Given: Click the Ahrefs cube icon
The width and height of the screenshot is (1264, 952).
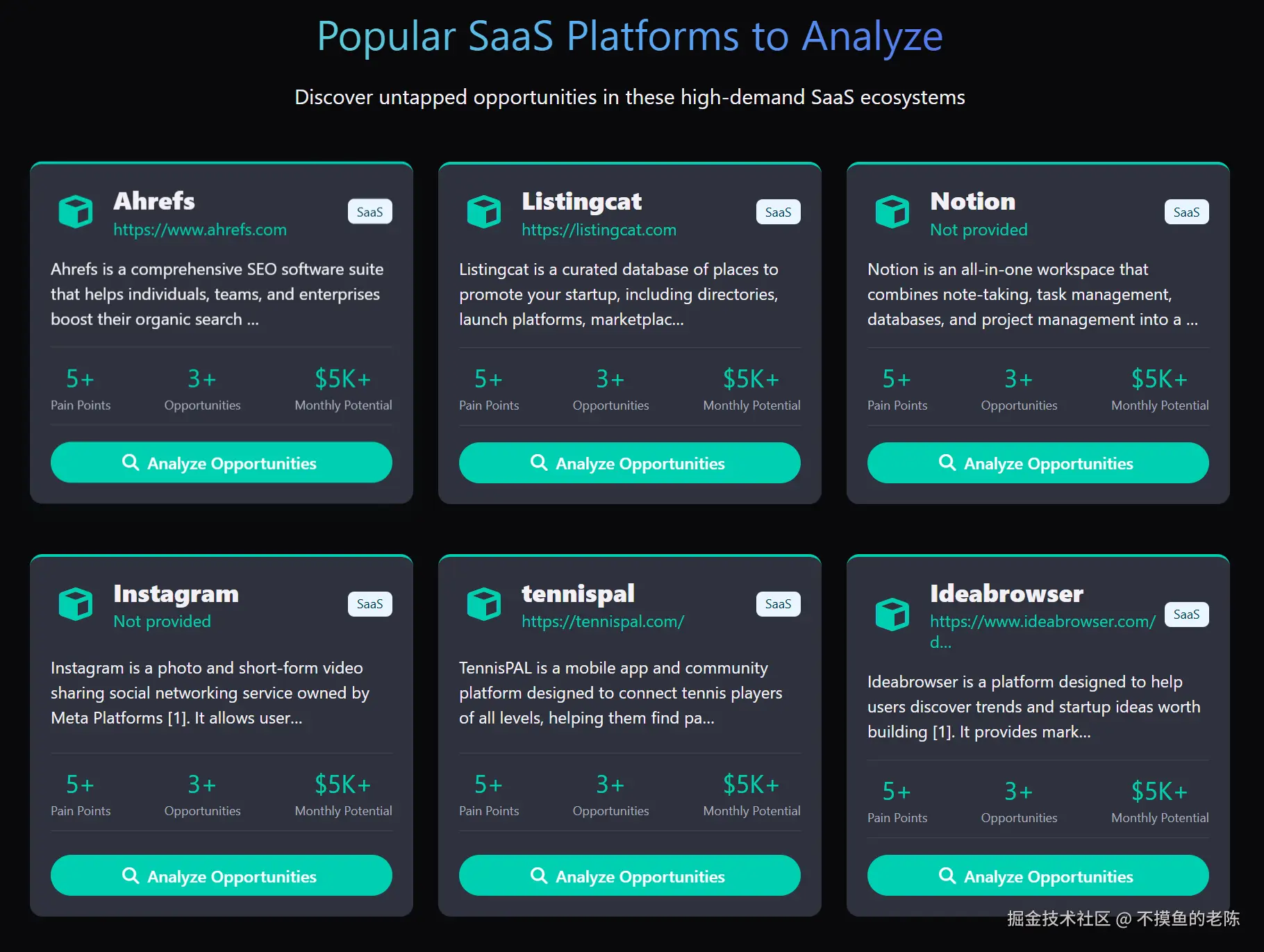Looking at the screenshot, I should (76, 211).
